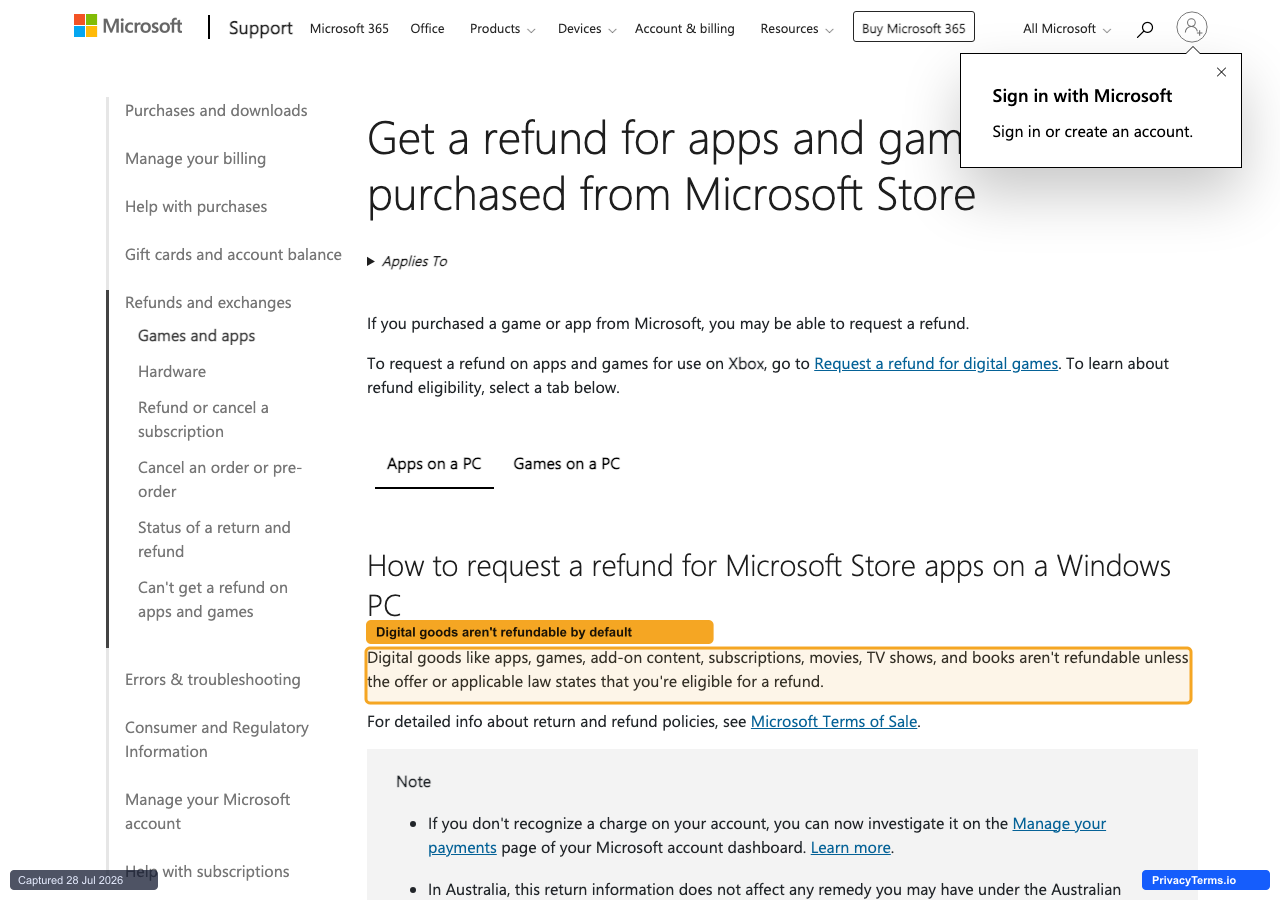Open the Microsoft Terms of Sale link

tap(834, 721)
